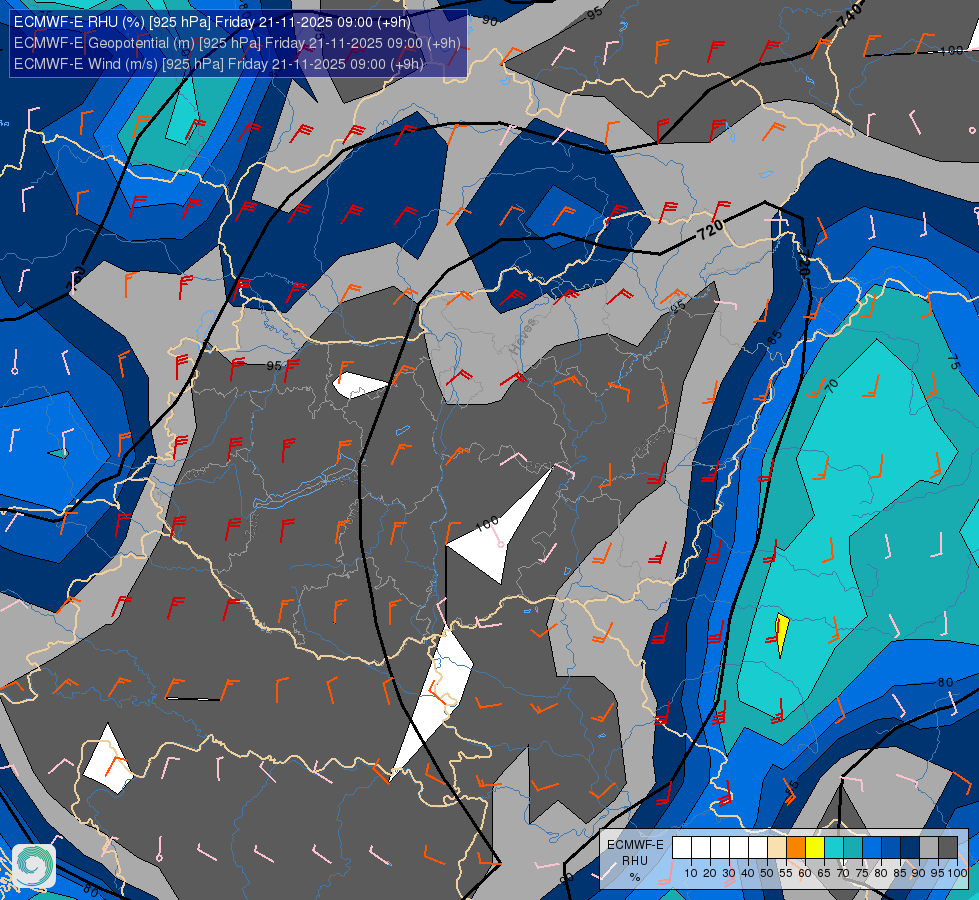This screenshot has width=979, height=900.
Task: Click the legend scale value 40
Action: (748, 873)
